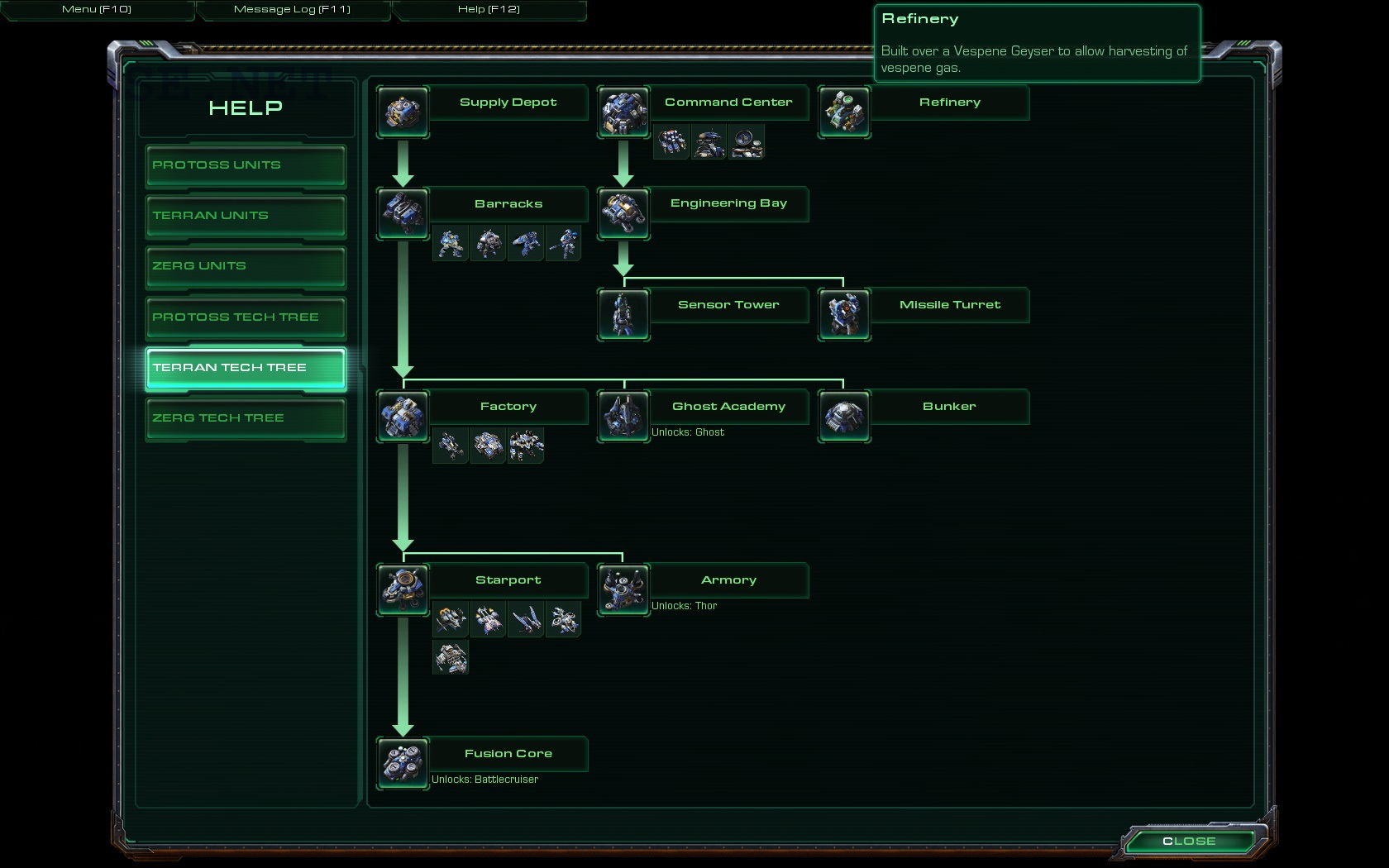Select the Command Center building icon

(x=623, y=112)
